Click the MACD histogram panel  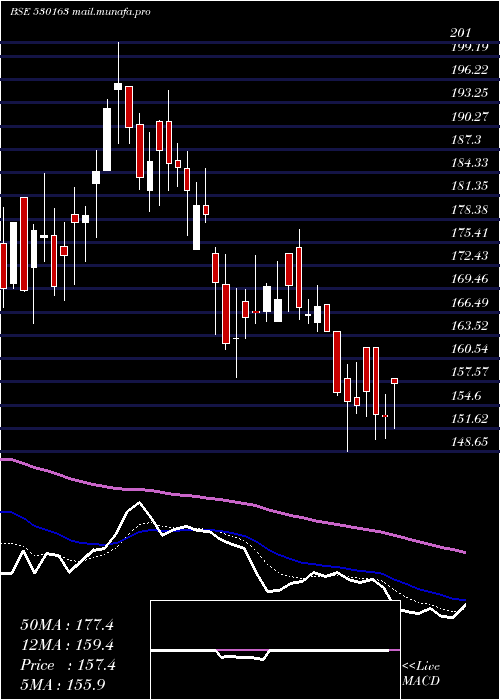pos(275,650)
